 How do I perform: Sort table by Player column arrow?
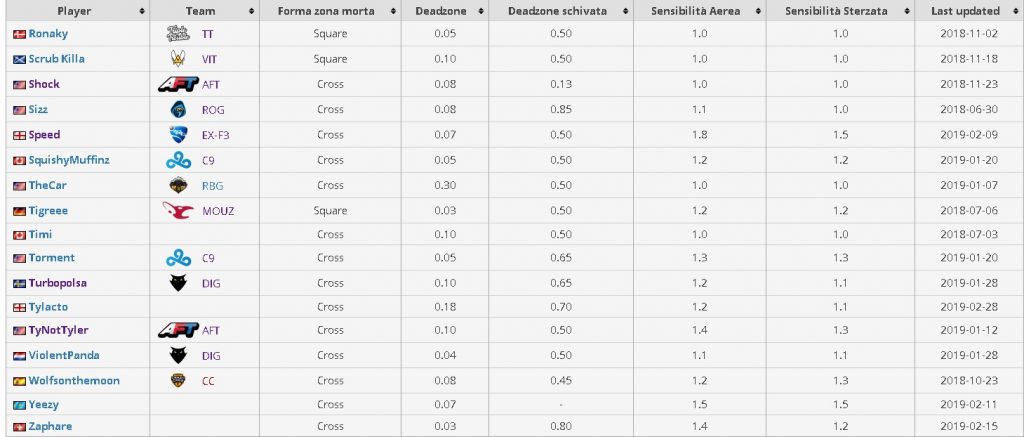coord(142,11)
